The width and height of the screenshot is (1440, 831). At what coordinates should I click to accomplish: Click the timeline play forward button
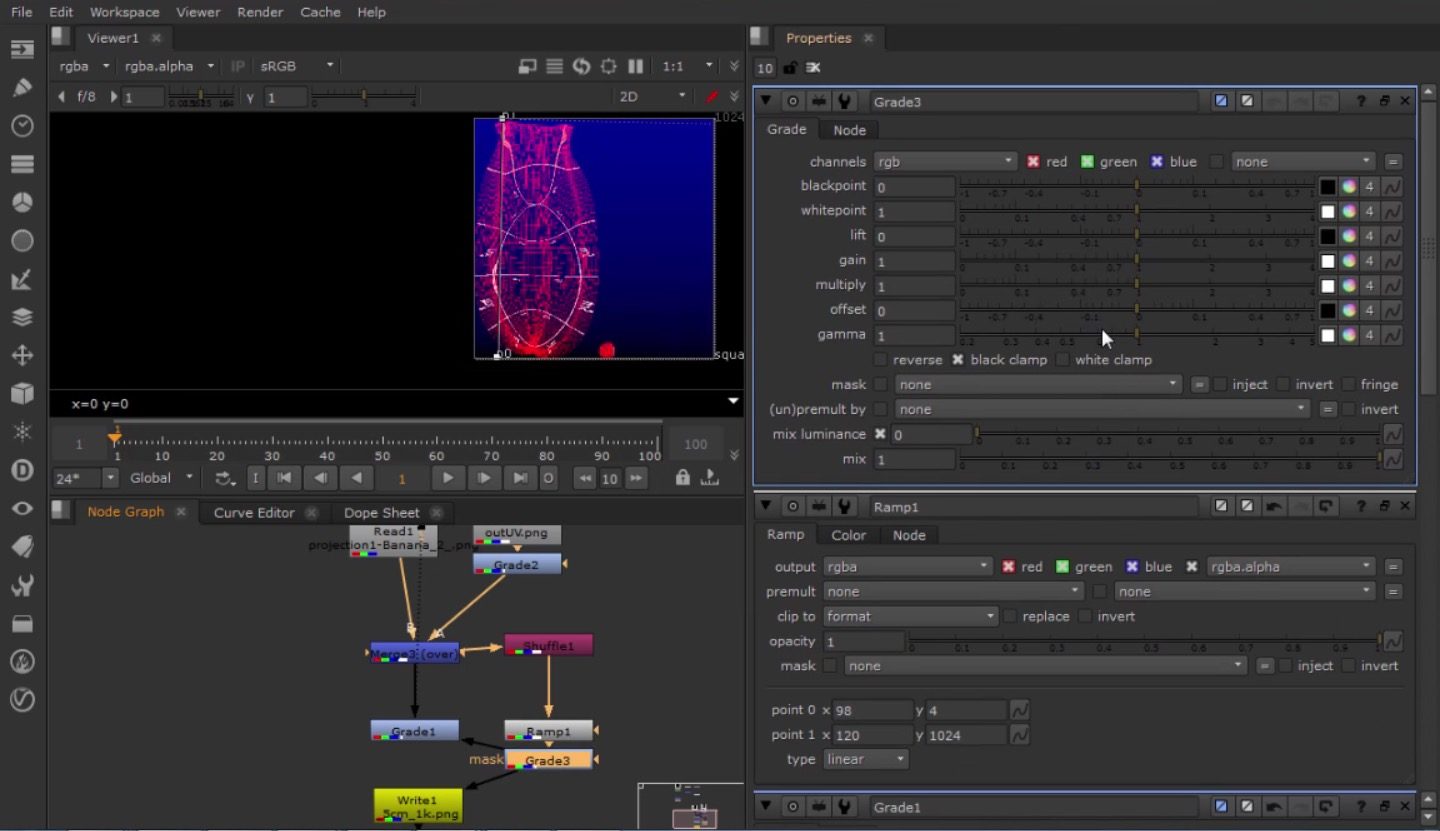448,478
